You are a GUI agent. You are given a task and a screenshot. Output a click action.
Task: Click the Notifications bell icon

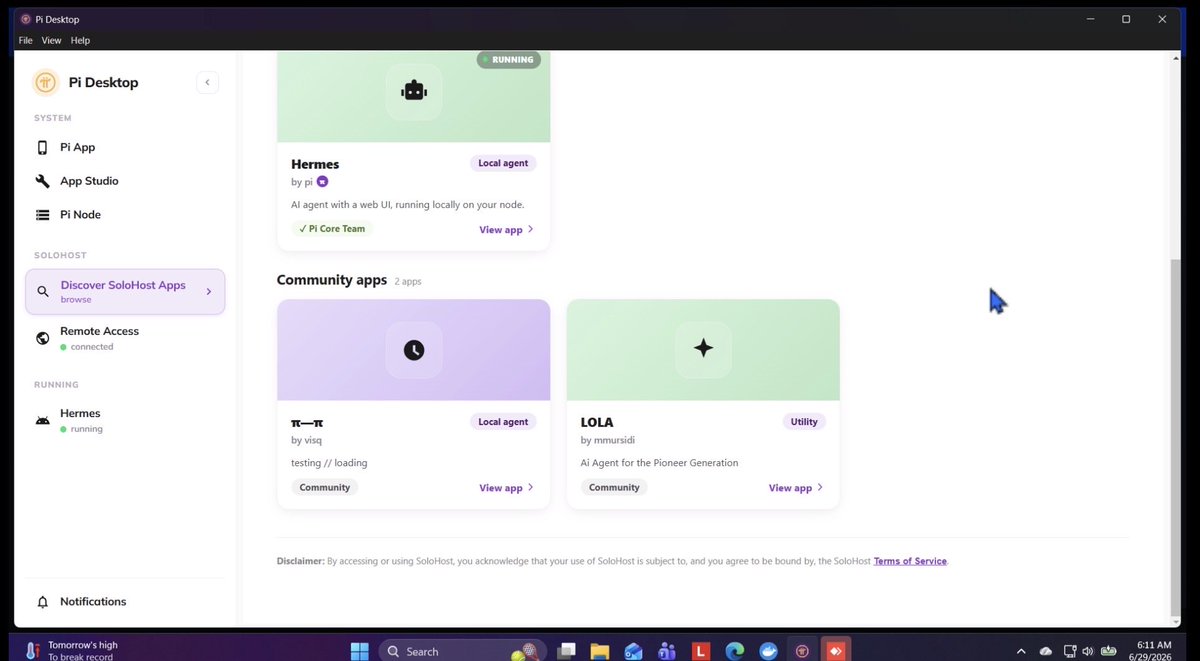click(x=42, y=602)
